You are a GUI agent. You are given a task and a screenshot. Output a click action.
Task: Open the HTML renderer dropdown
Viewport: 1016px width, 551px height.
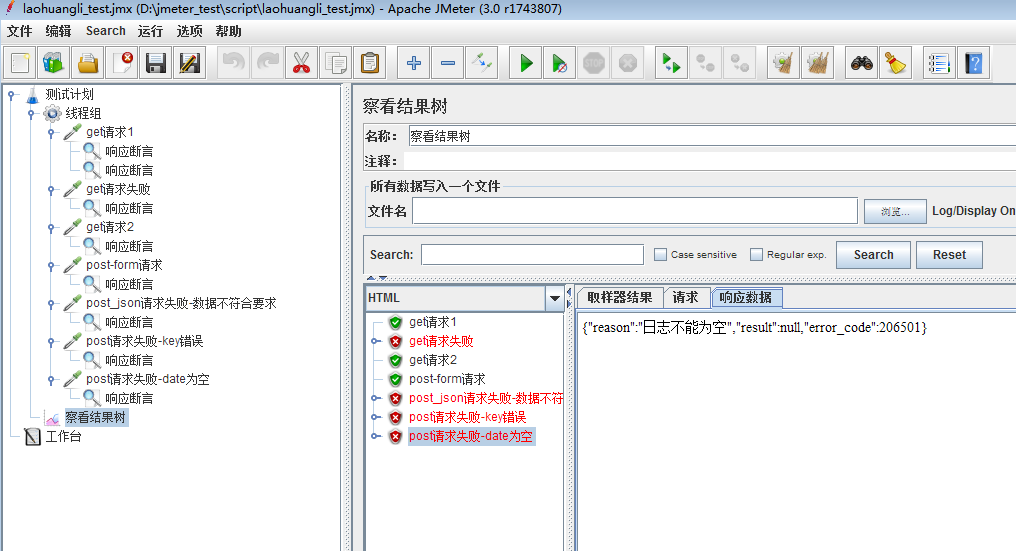[555, 298]
